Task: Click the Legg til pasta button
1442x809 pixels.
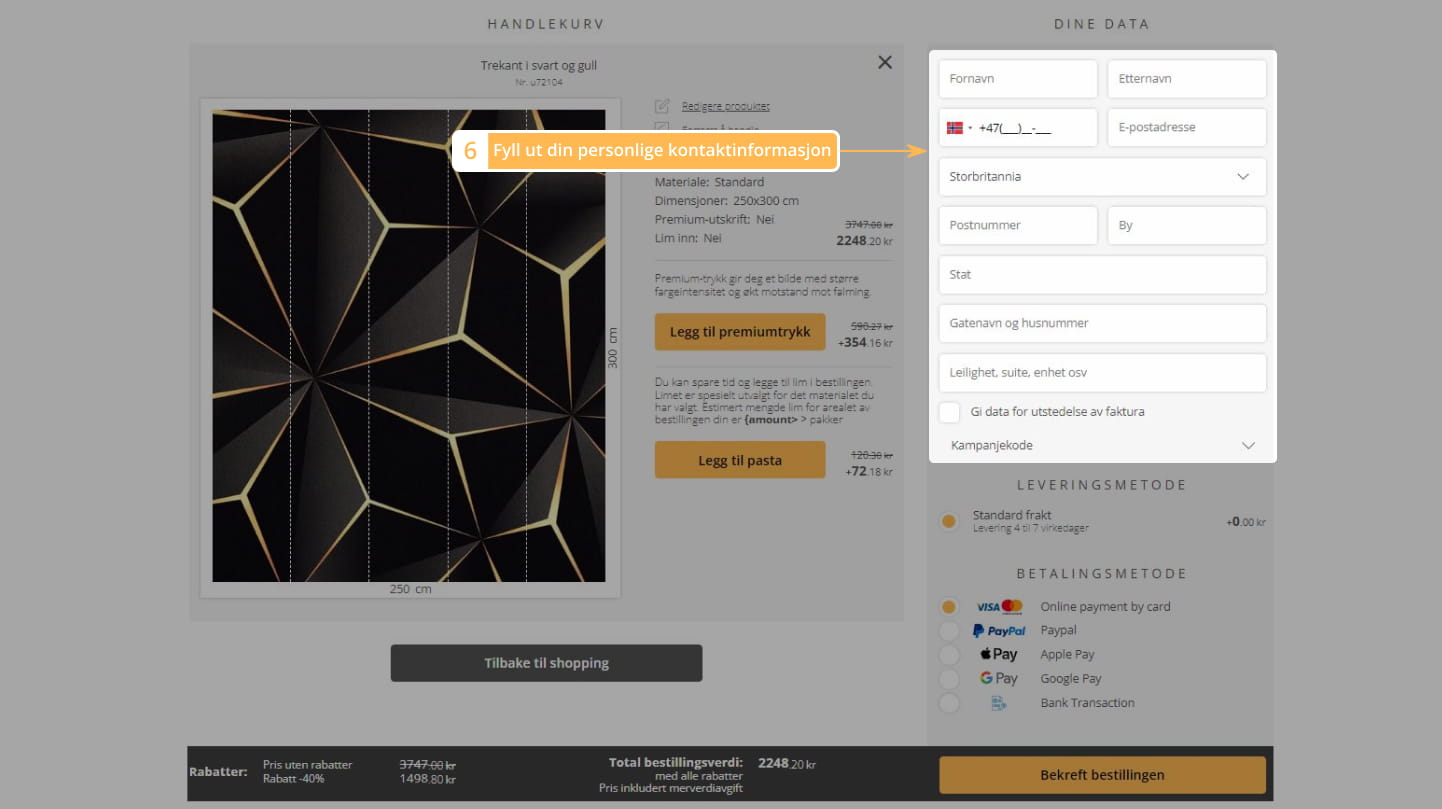Action: click(x=740, y=461)
